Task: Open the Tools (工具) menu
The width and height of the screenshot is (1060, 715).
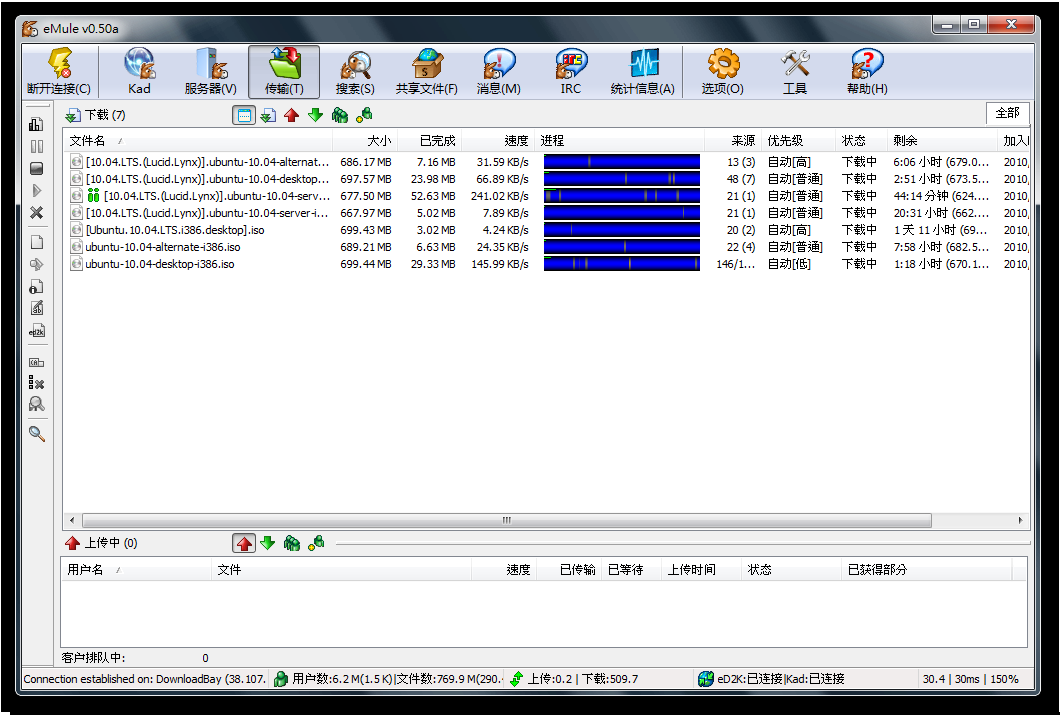Action: [795, 72]
